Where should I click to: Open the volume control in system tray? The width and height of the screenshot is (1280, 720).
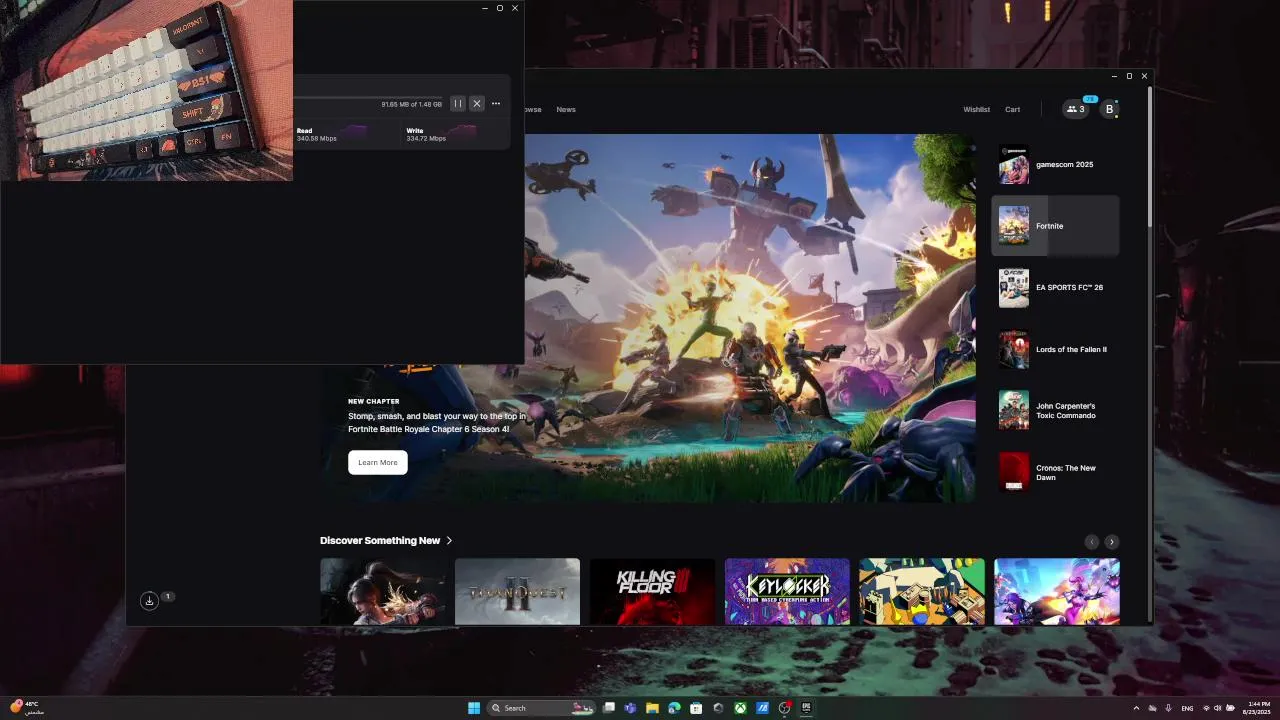coord(1217,708)
